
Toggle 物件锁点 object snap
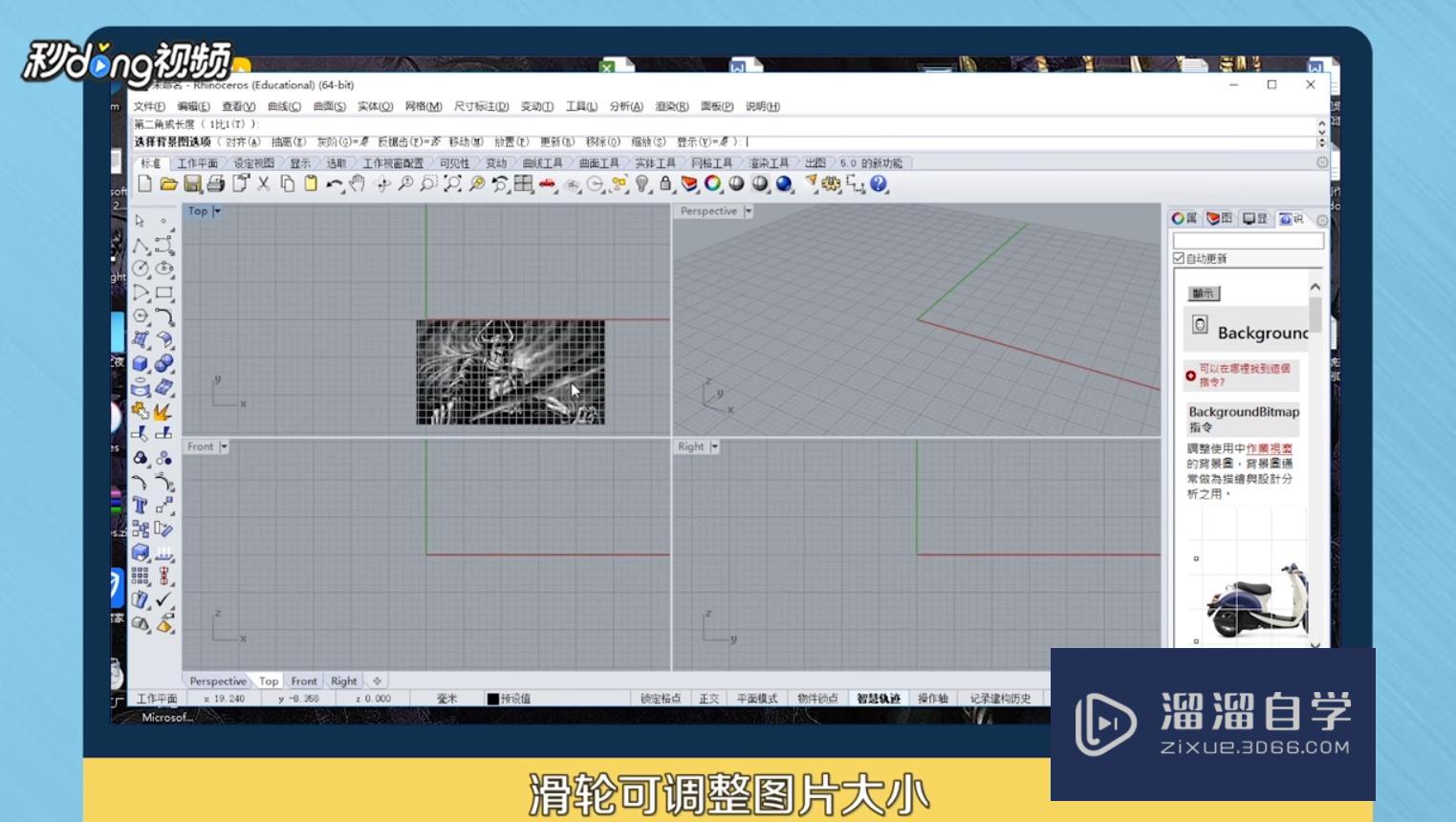tap(817, 699)
